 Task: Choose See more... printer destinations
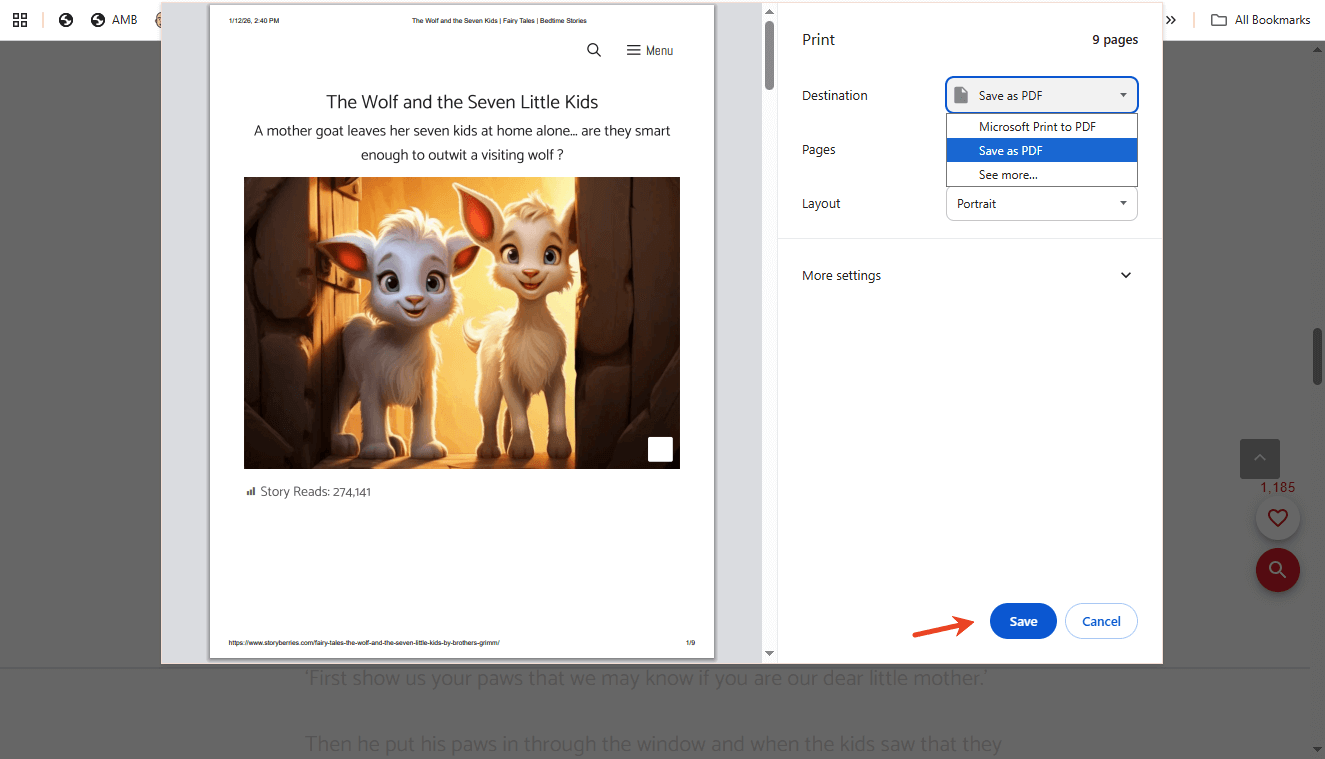click(1008, 174)
